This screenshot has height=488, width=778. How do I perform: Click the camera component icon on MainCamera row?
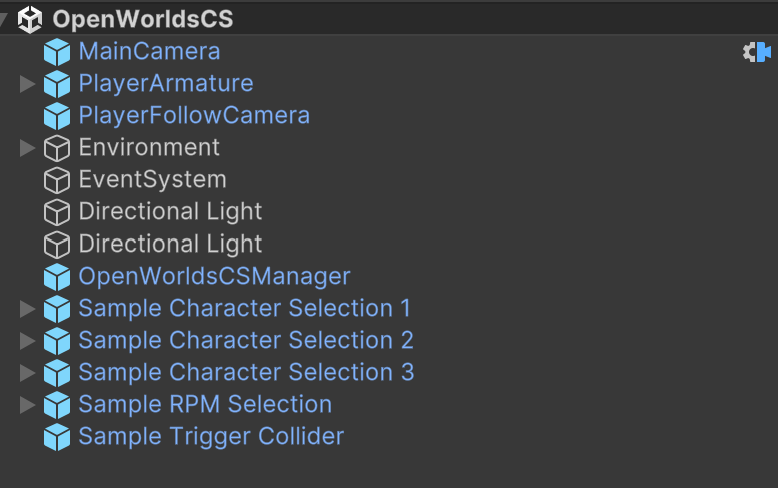[x=757, y=52]
